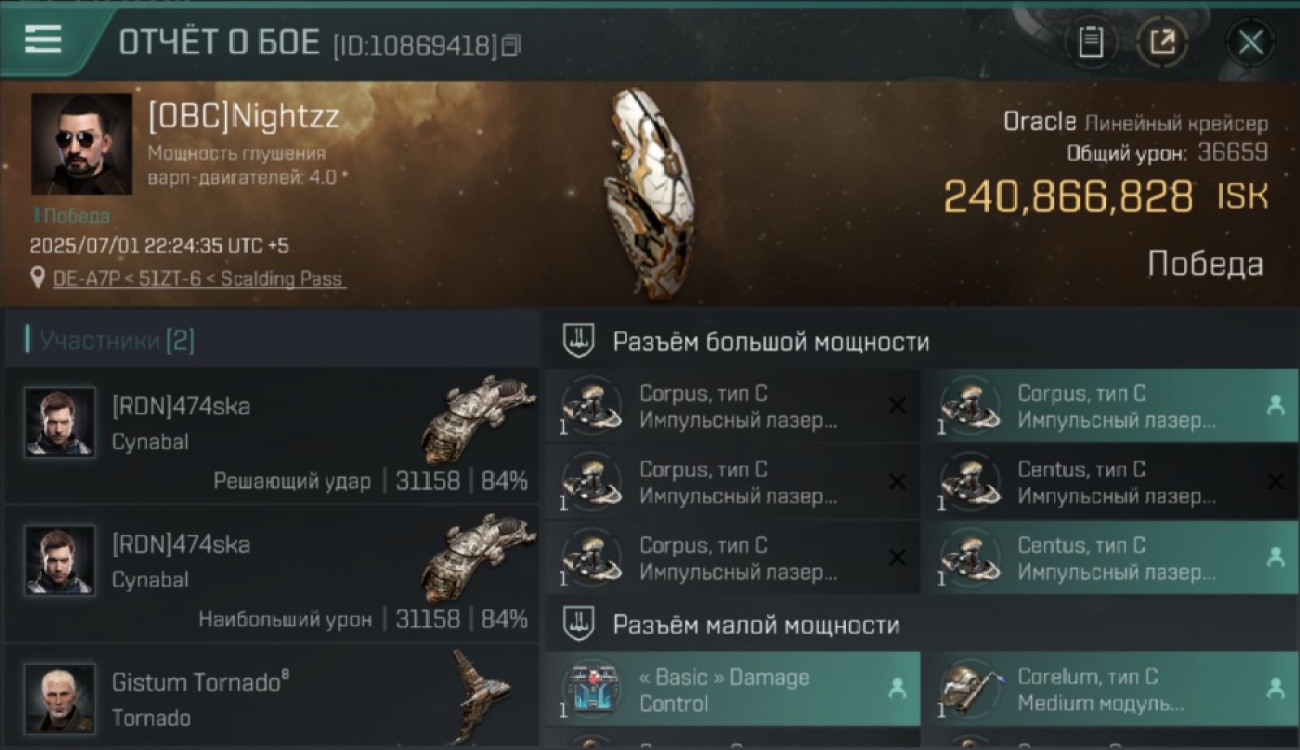Select first Corpus type C pulse laser module
The image size is (1300, 750).
coord(732,407)
